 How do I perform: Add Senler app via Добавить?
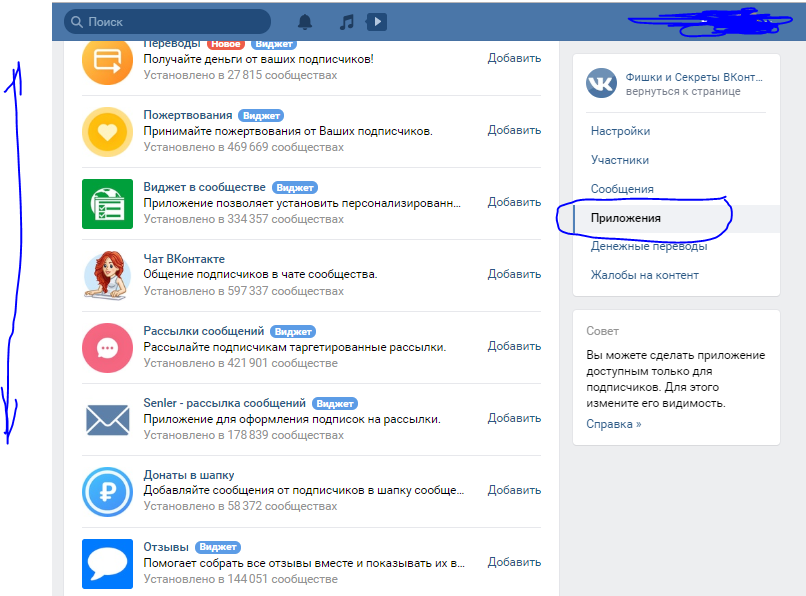pos(514,418)
